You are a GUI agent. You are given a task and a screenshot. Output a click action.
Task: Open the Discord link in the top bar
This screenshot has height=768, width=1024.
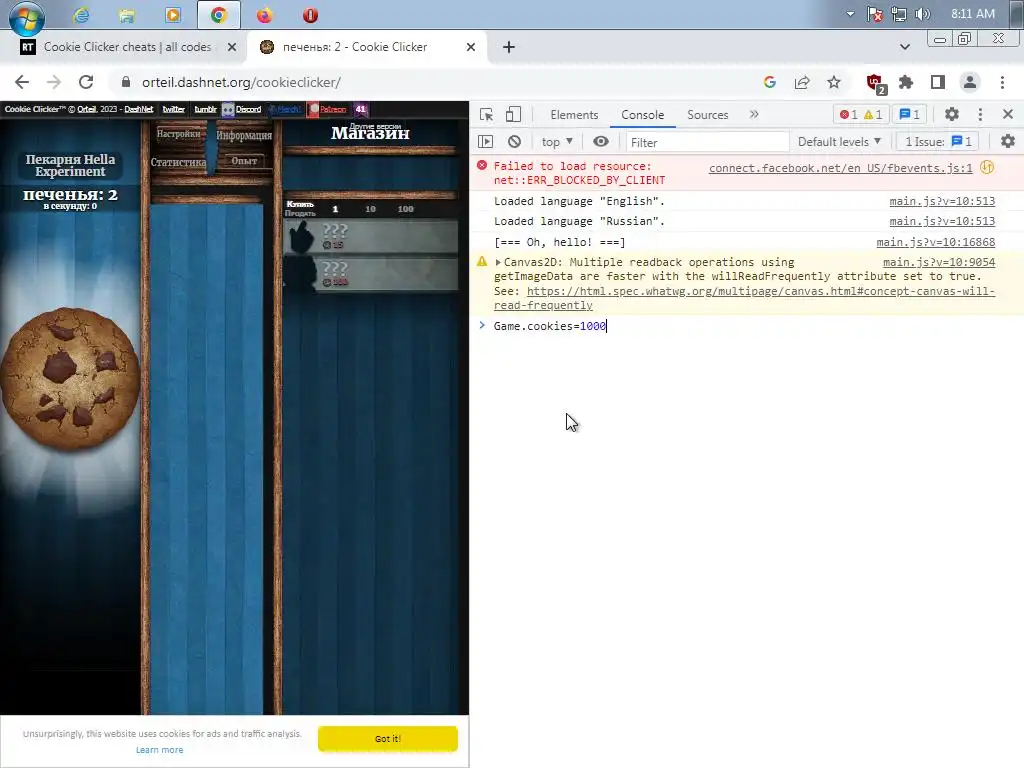pyautogui.click(x=242, y=109)
